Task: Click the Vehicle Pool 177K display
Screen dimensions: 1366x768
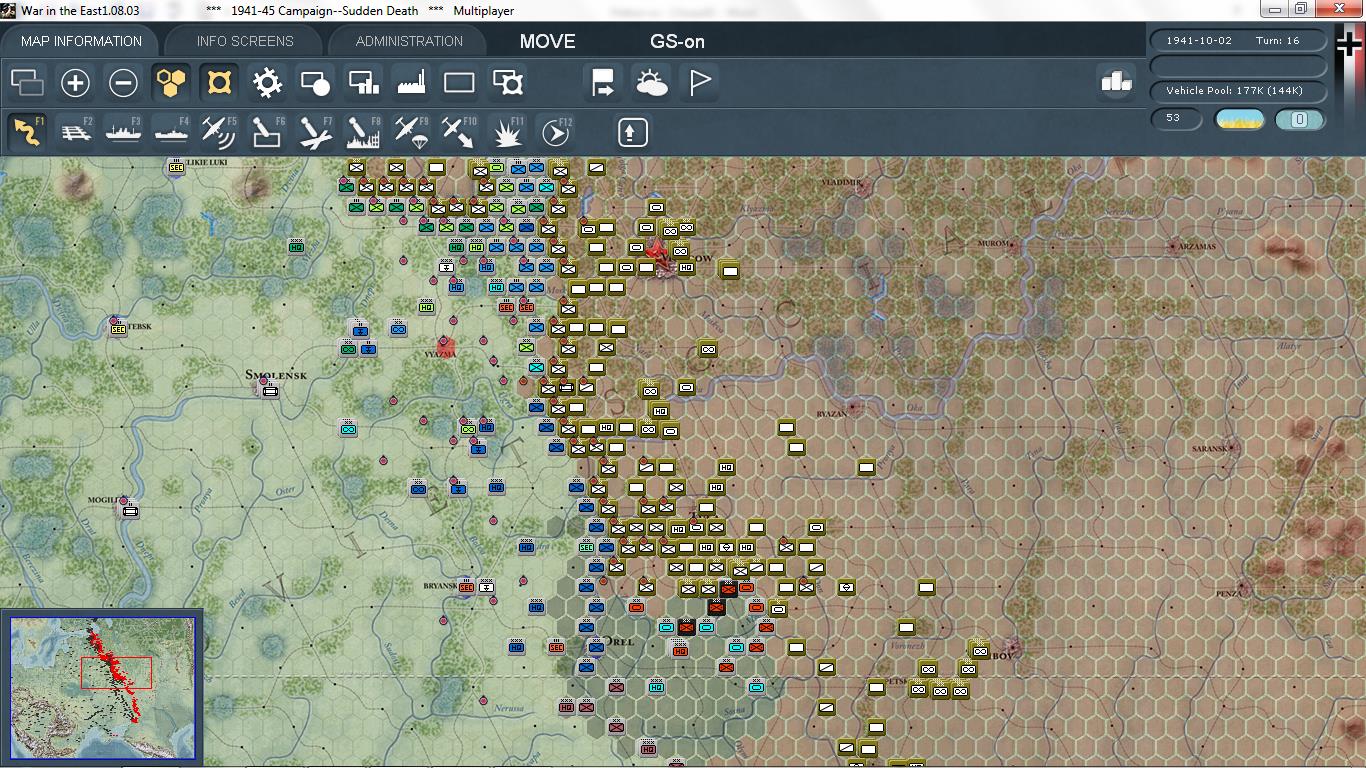Action: 1239,91
